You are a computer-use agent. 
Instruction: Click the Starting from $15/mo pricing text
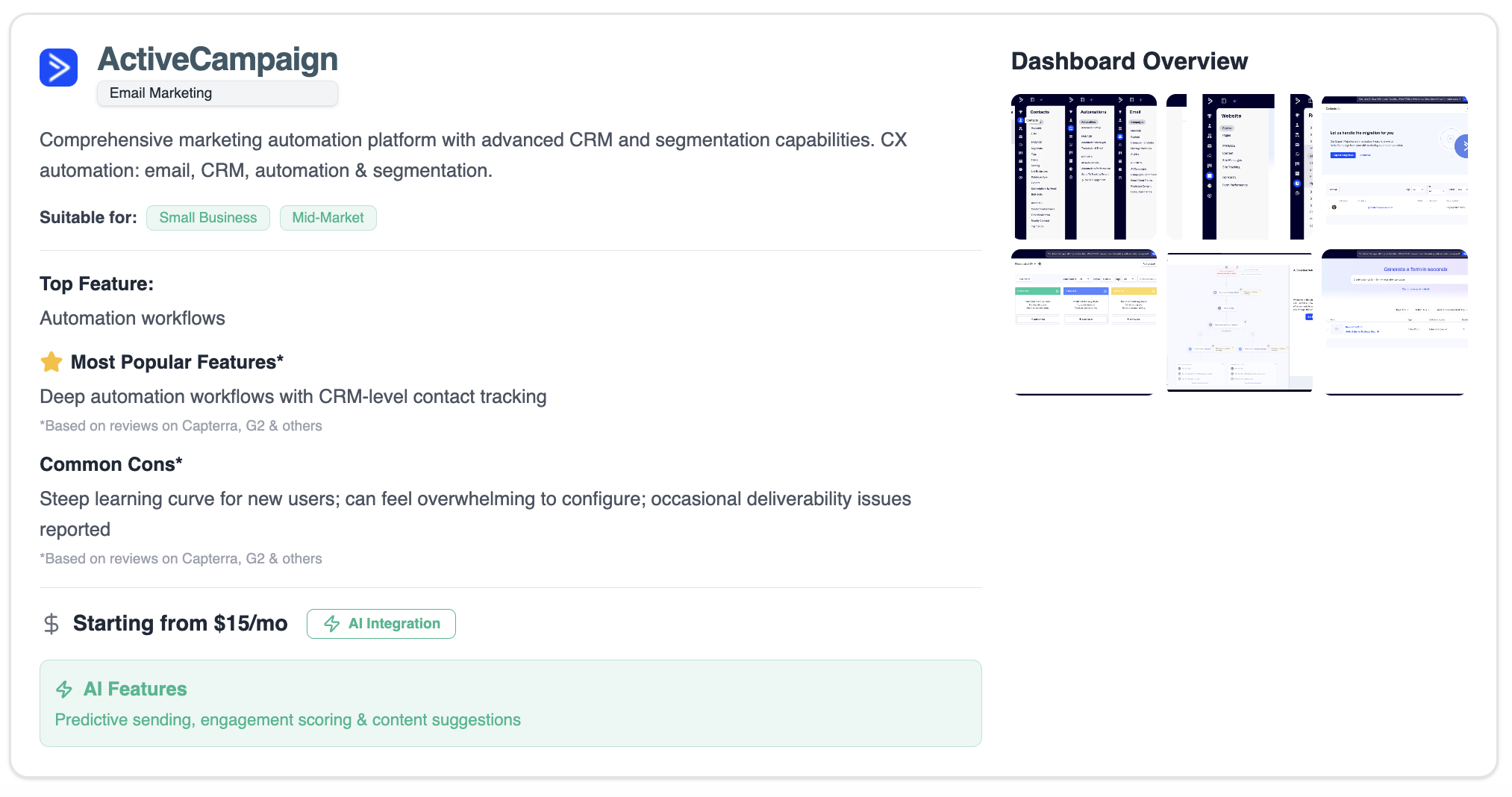(180, 623)
